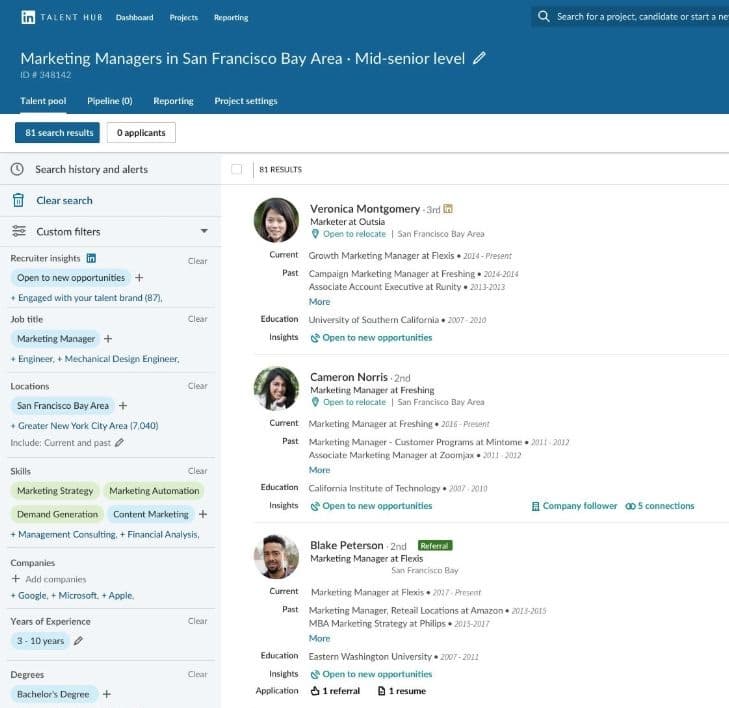
Task: Click the Custom filters sliders icon
Action: (19, 231)
